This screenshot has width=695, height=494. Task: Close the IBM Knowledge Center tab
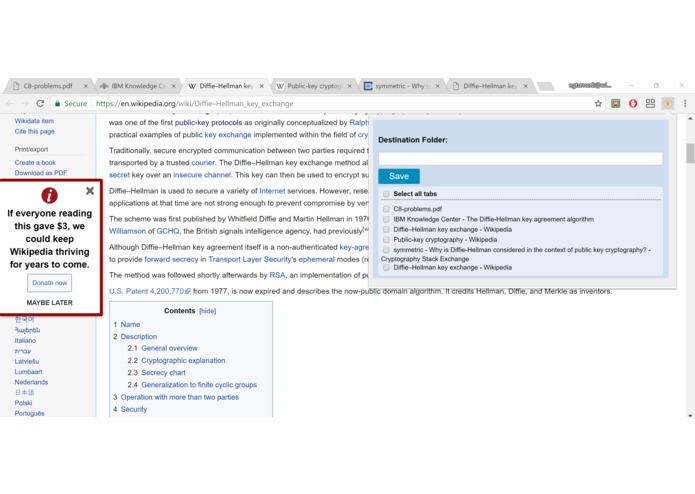click(x=174, y=86)
